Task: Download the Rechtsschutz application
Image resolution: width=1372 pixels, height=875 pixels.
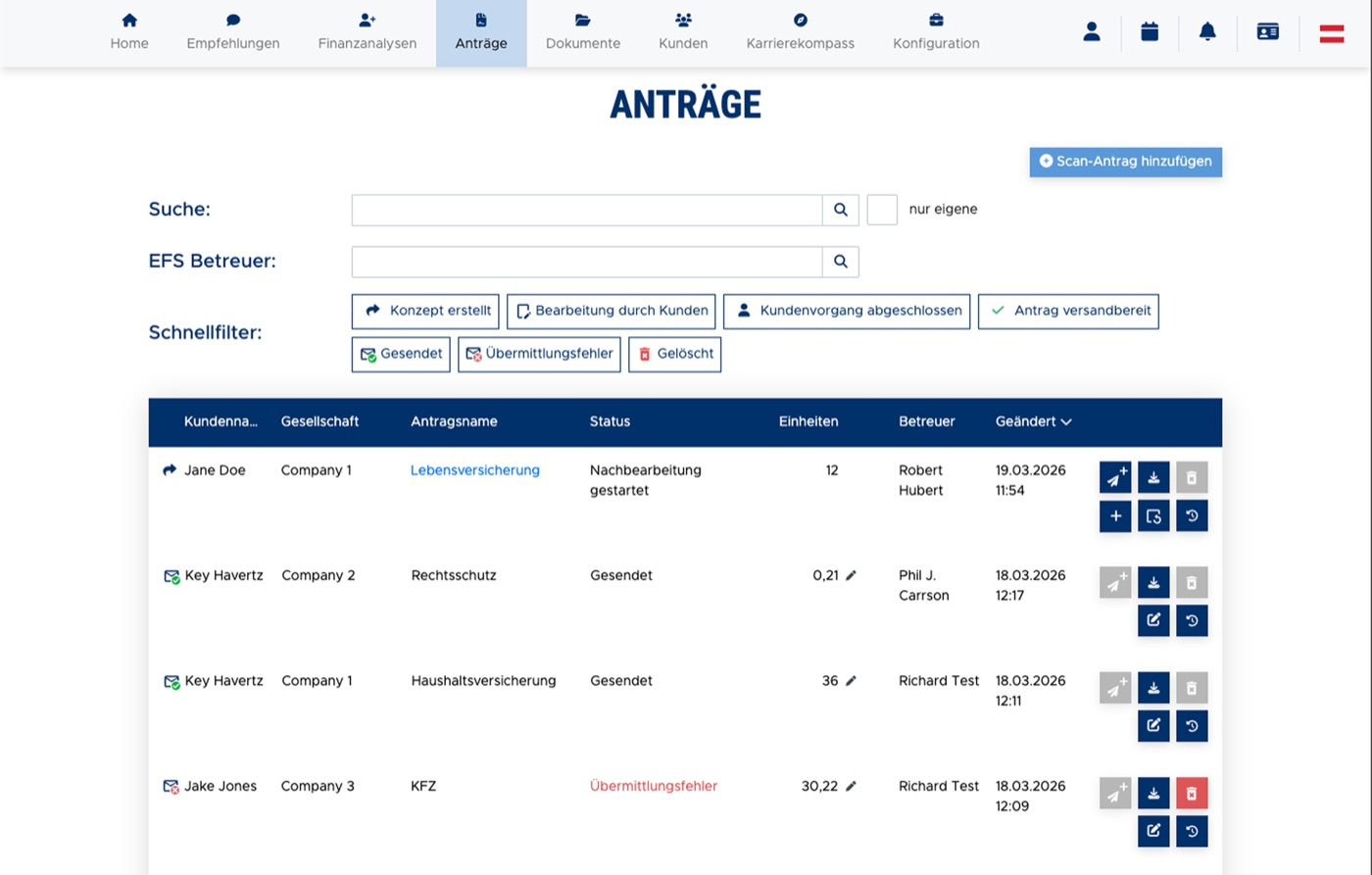Action: pyautogui.click(x=1153, y=582)
